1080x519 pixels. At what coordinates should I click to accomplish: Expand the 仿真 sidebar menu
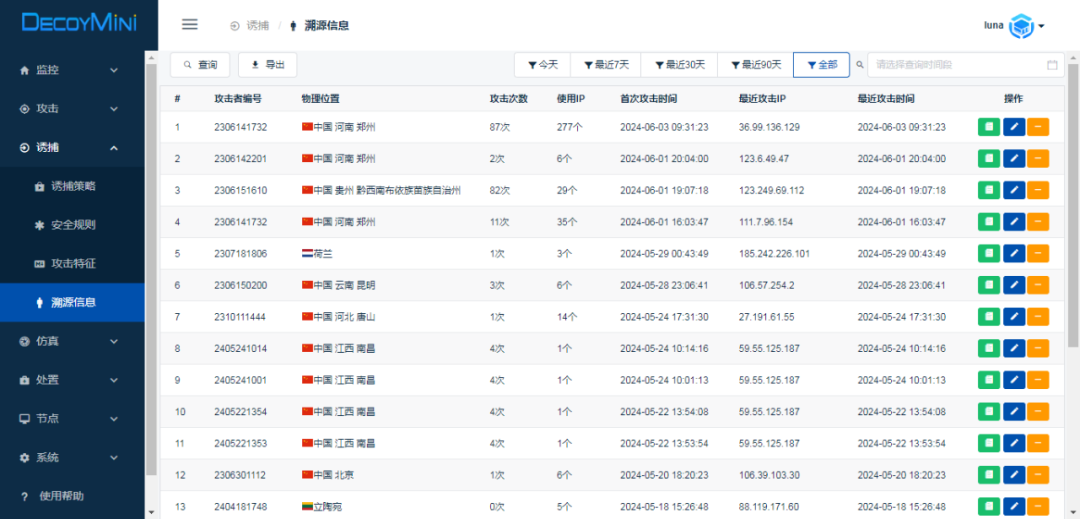(x=72, y=341)
